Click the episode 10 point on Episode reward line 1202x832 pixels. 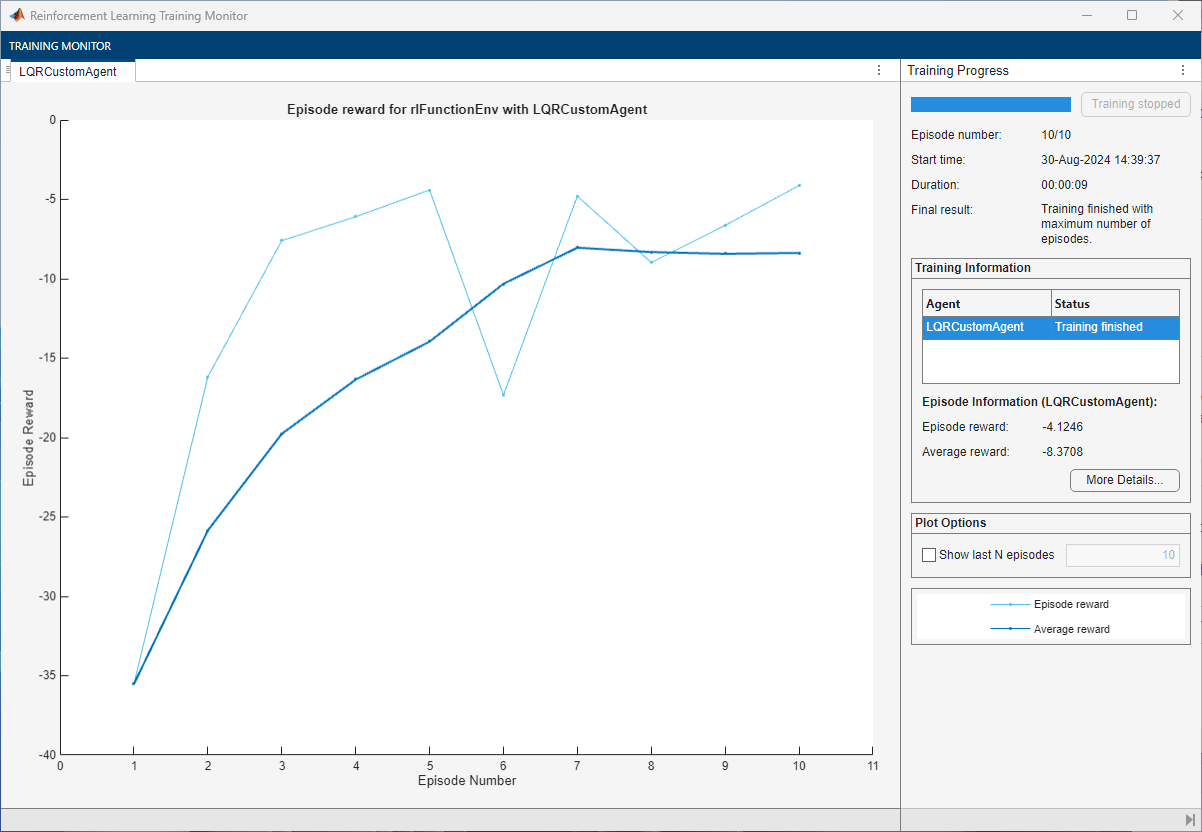[799, 185]
